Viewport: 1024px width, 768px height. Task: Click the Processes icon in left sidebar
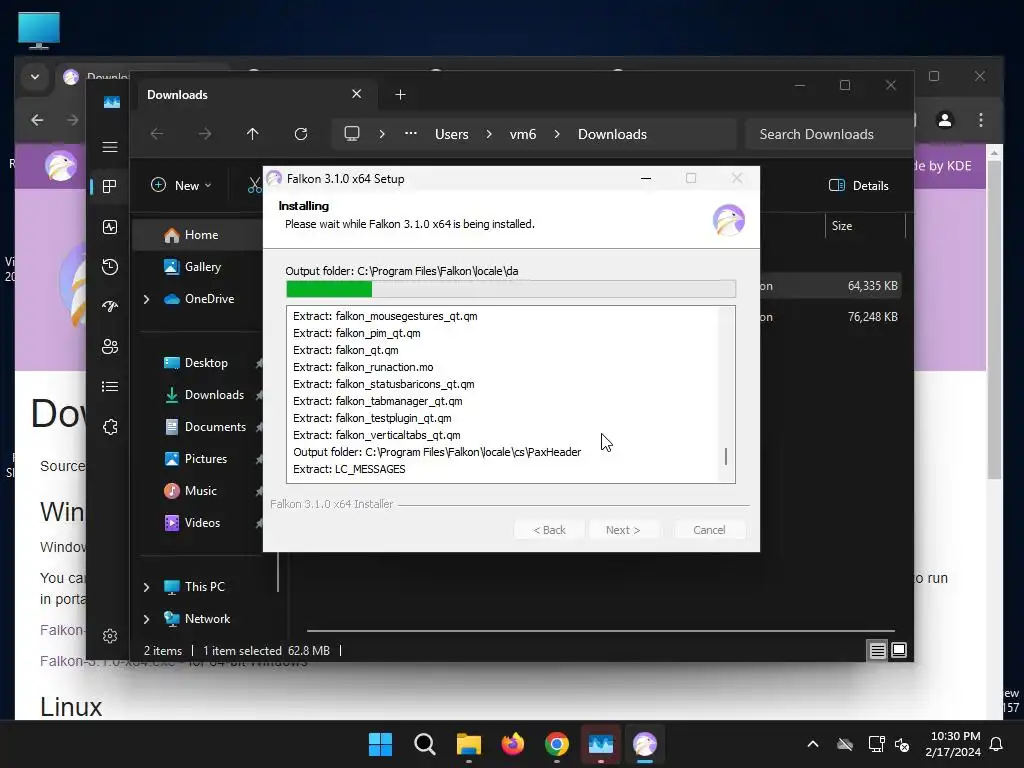110,187
